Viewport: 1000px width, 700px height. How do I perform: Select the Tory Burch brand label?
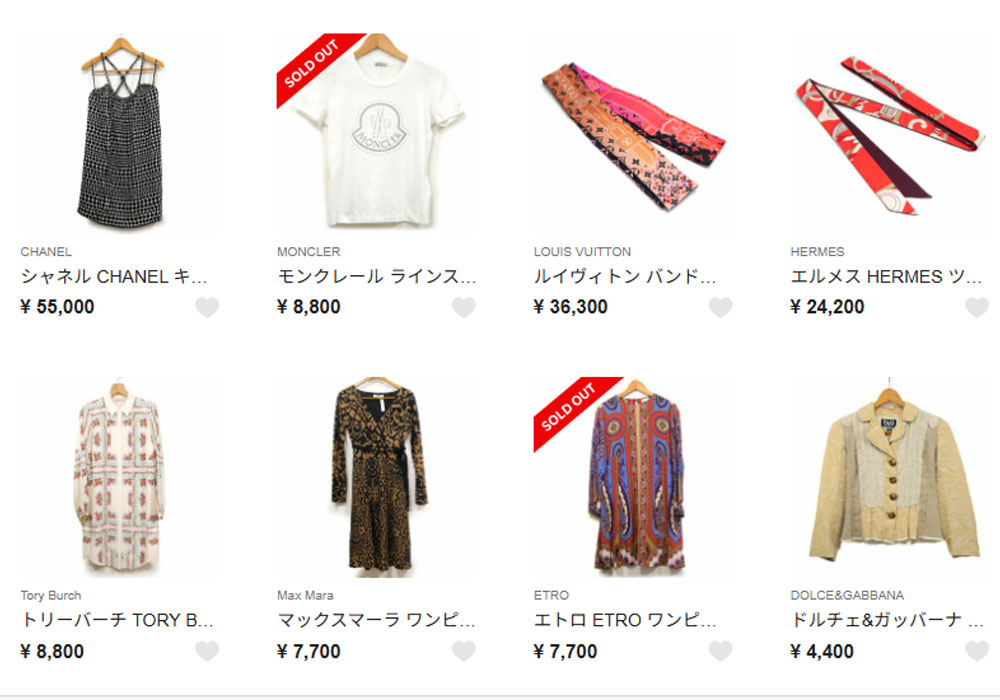tap(51, 595)
